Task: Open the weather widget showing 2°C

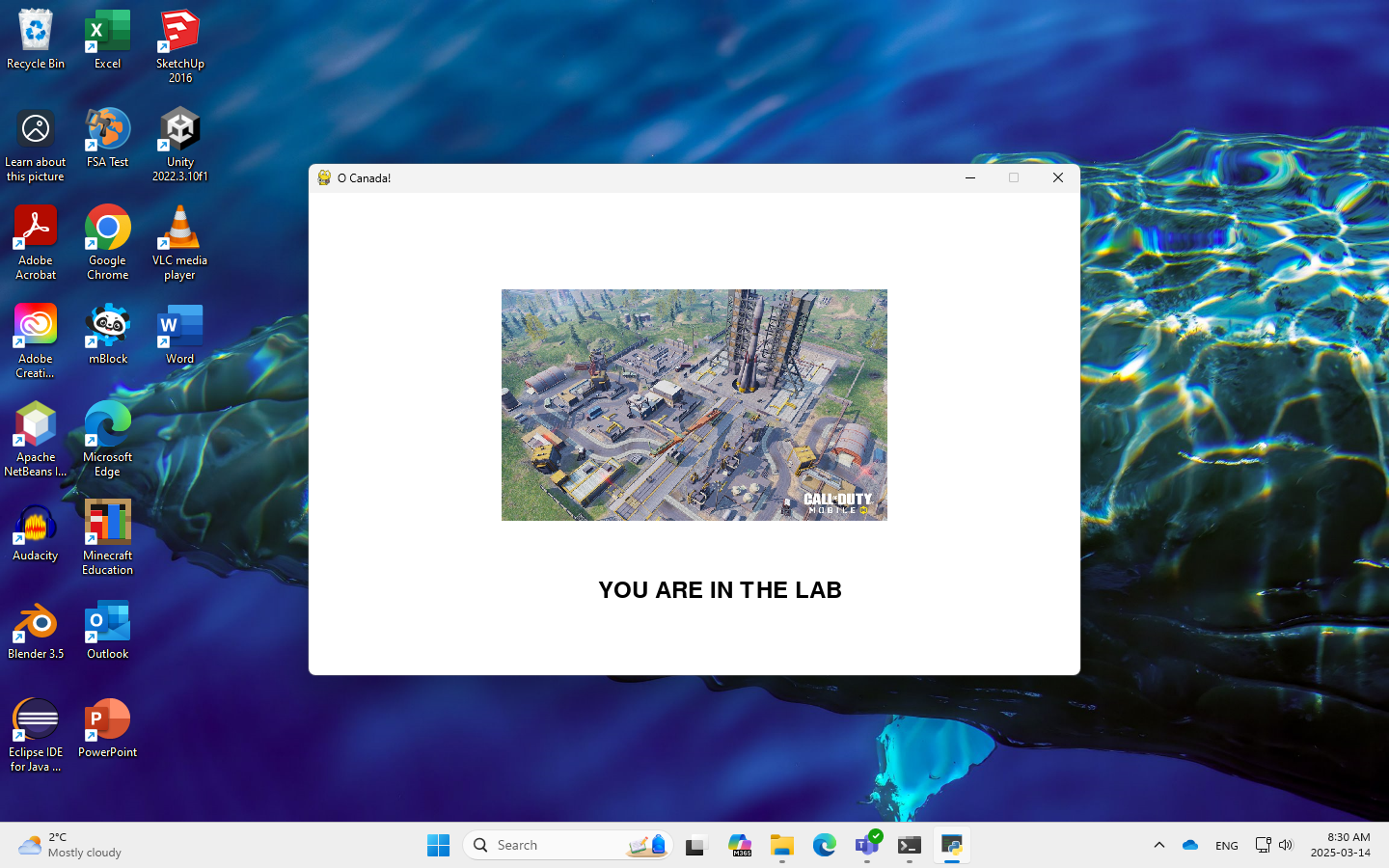Action: [x=71, y=845]
